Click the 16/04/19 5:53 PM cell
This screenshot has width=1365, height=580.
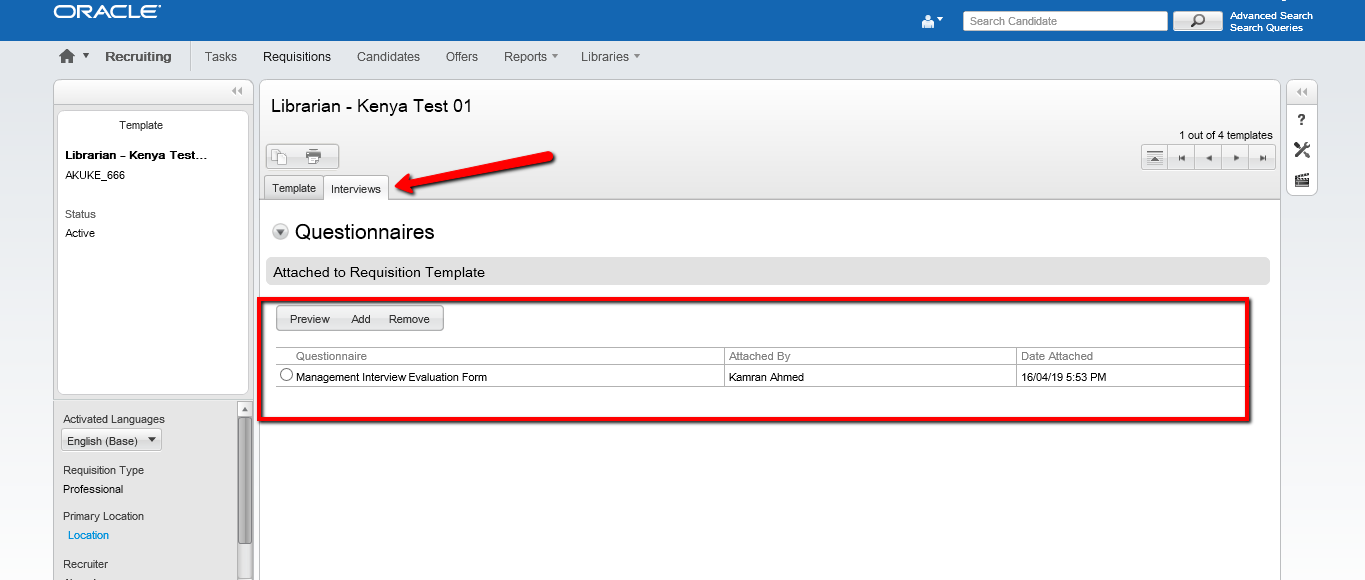(1130, 377)
